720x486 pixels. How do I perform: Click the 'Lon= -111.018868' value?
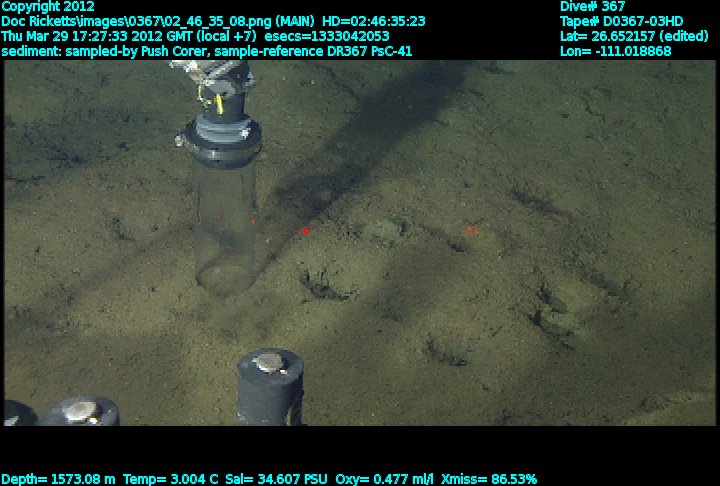click(x=615, y=51)
